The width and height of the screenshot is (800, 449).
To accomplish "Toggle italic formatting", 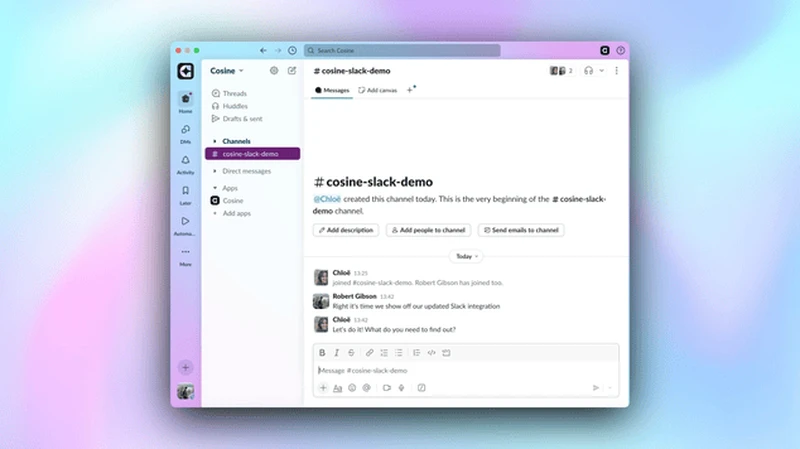I will coord(337,353).
